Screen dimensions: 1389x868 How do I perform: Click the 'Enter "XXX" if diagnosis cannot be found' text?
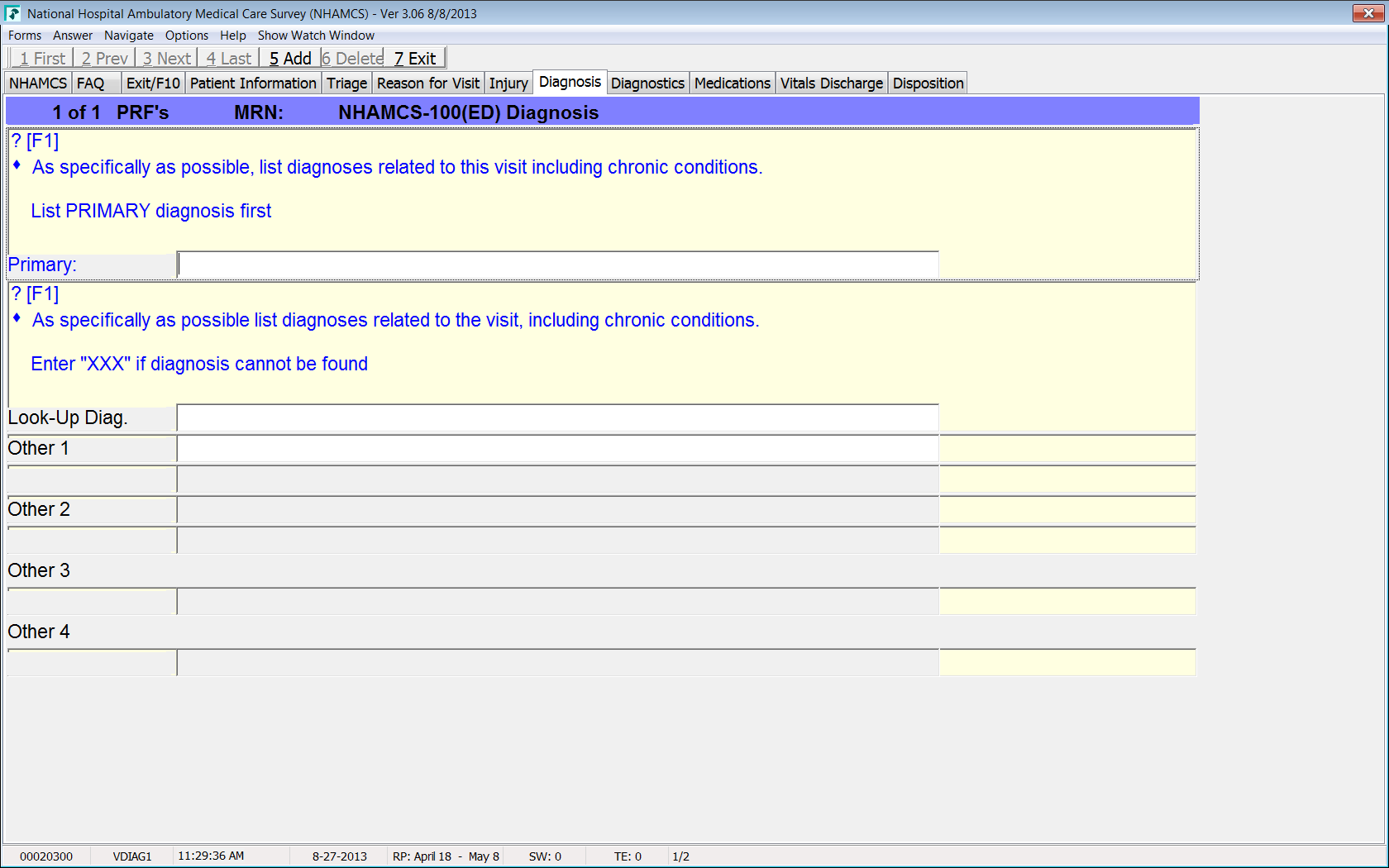click(x=199, y=364)
